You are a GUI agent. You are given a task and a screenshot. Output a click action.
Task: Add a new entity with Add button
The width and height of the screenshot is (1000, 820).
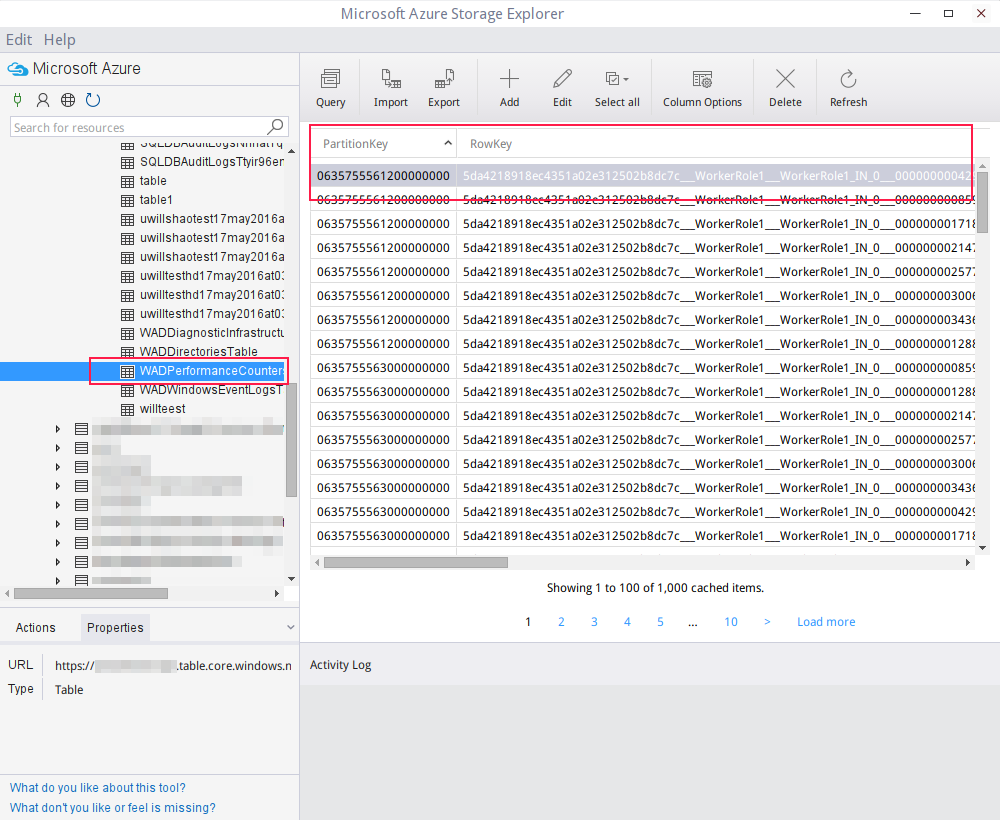coord(509,87)
